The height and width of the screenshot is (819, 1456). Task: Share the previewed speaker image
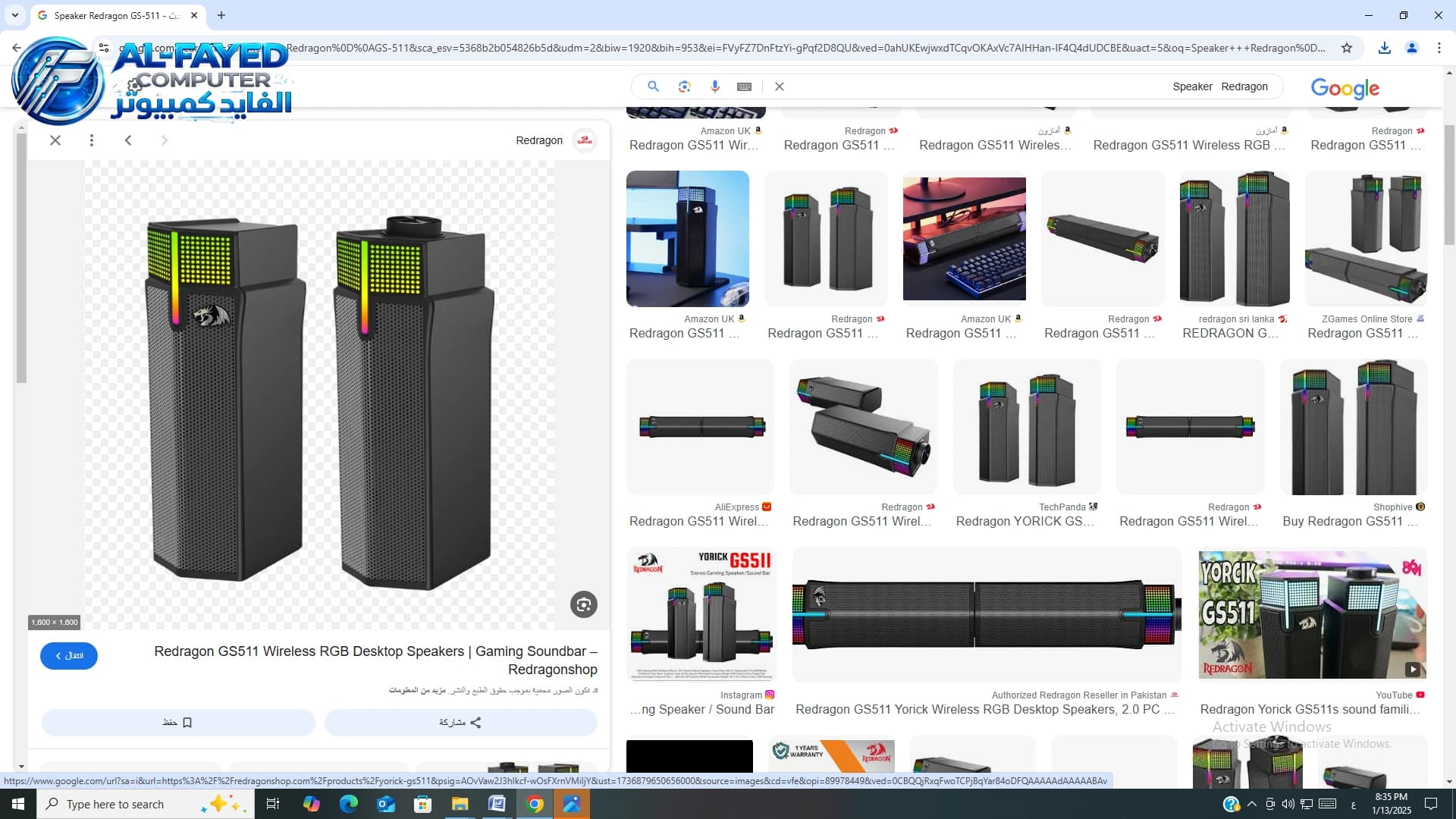pyautogui.click(x=461, y=723)
